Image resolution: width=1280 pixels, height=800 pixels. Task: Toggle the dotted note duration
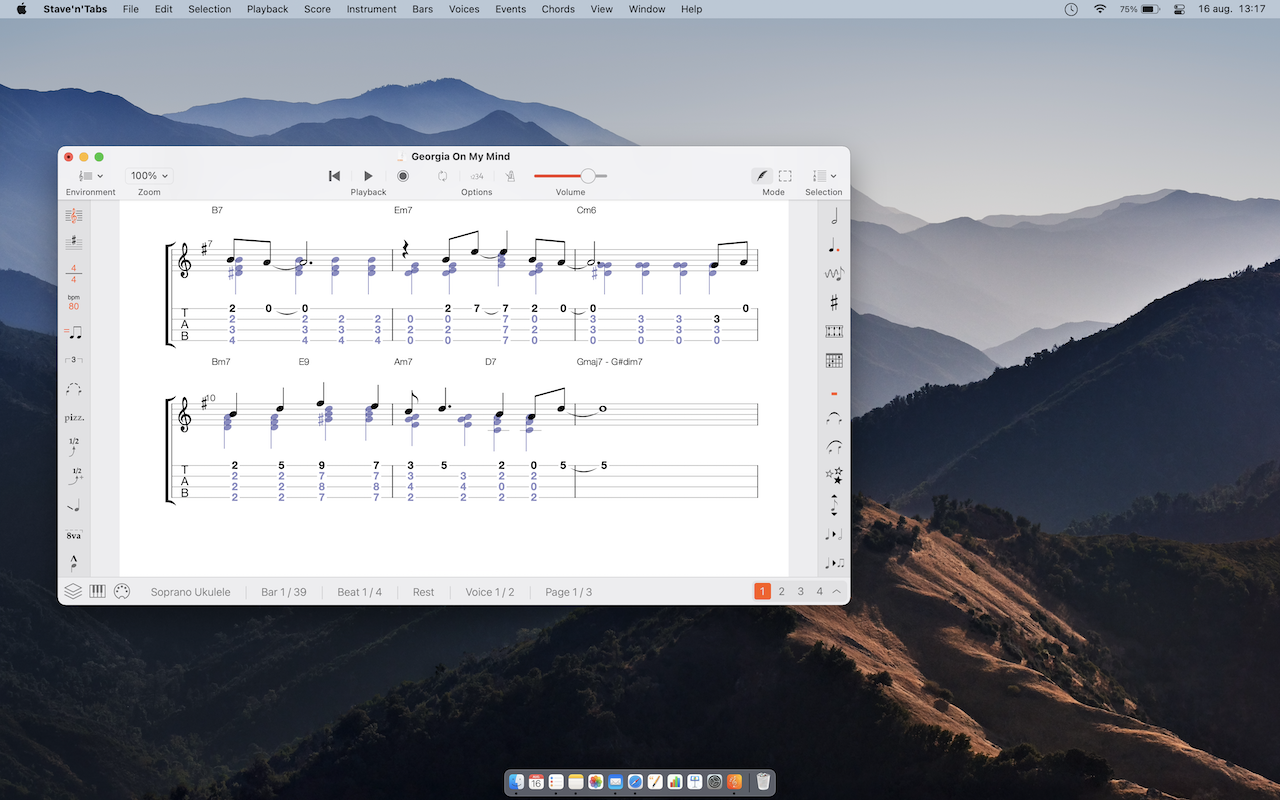pos(834,245)
